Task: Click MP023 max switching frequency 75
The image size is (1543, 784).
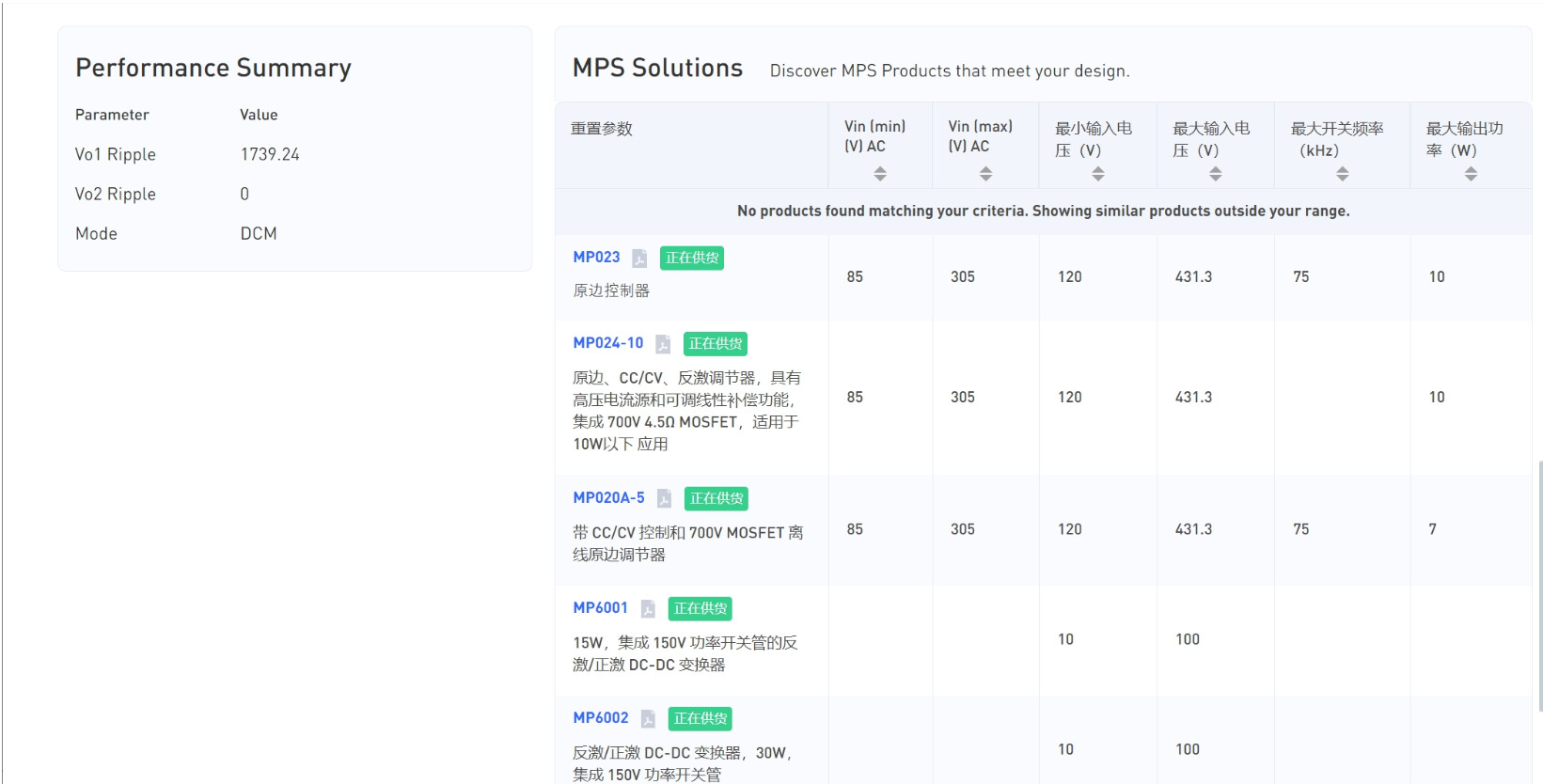Action: tap(1301, 276)
